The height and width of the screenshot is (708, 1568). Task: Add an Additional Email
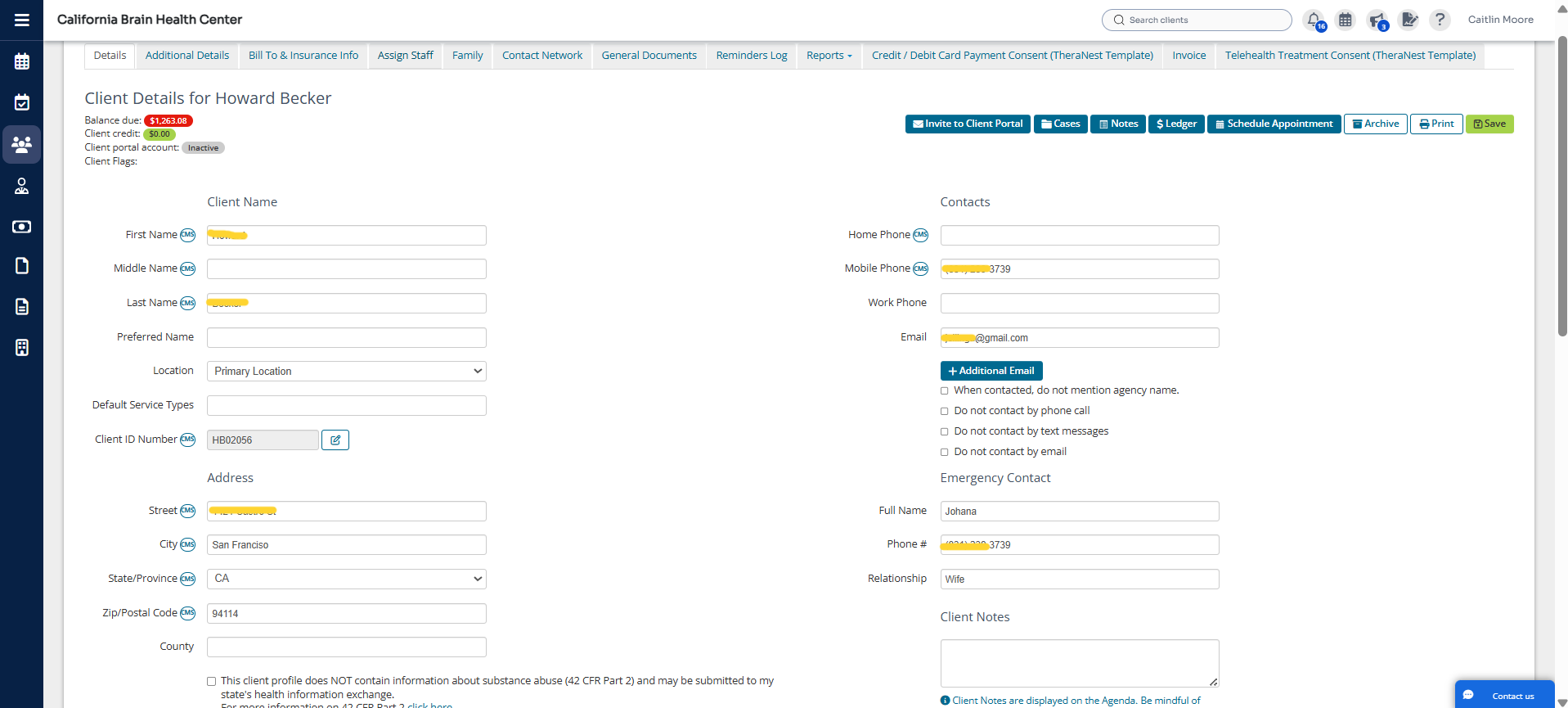pos(991,371)
